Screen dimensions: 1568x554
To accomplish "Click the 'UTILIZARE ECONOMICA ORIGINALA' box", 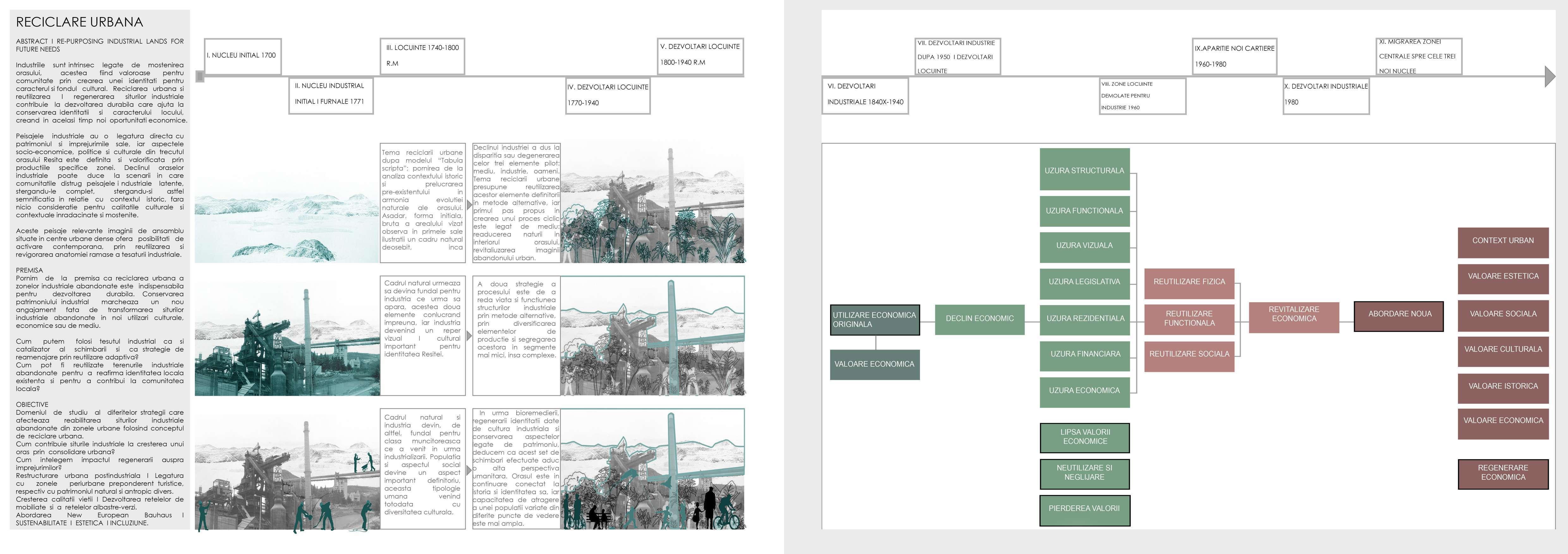I will tap(875, 320).
